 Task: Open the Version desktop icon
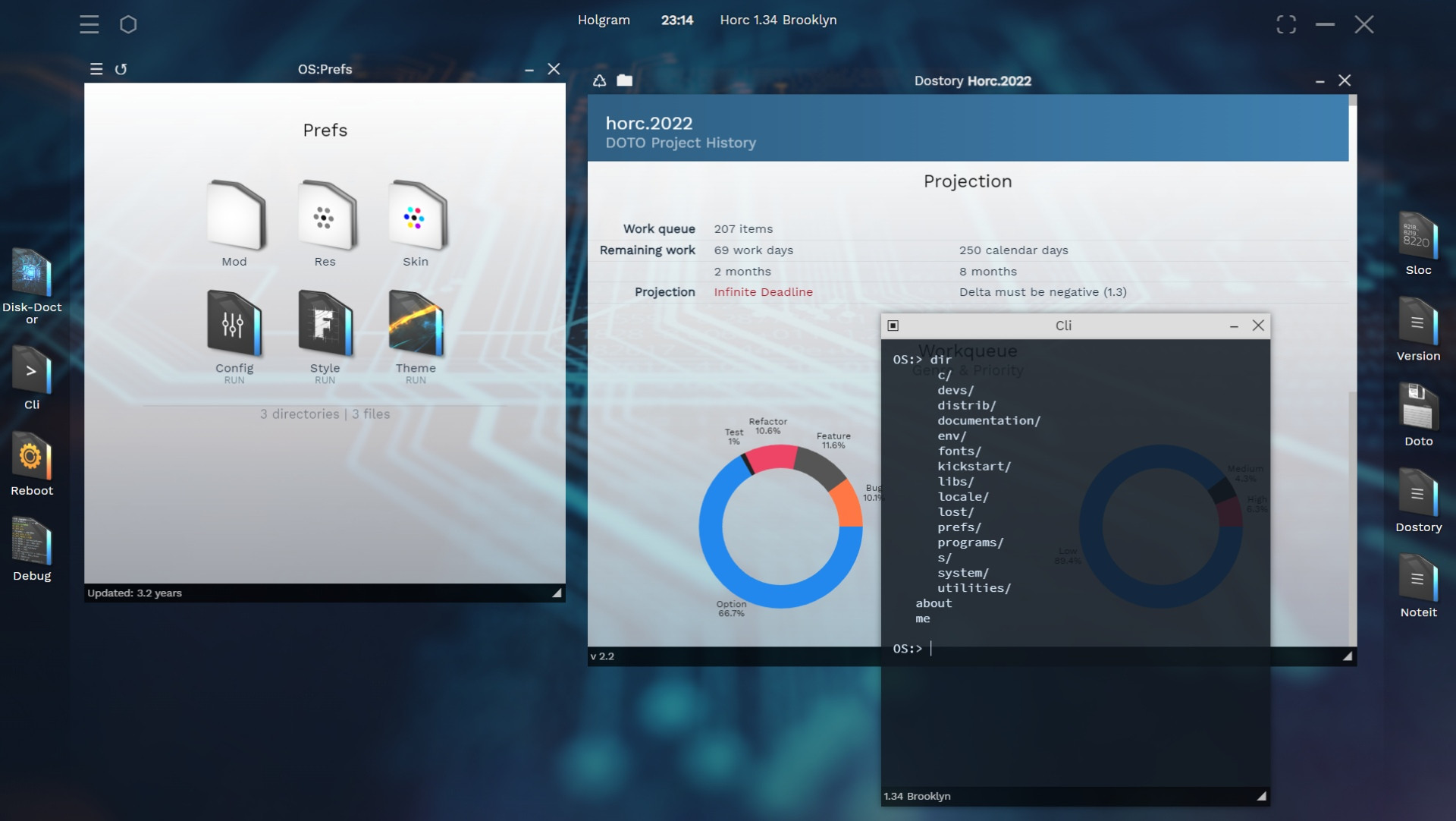point(1417,322)
